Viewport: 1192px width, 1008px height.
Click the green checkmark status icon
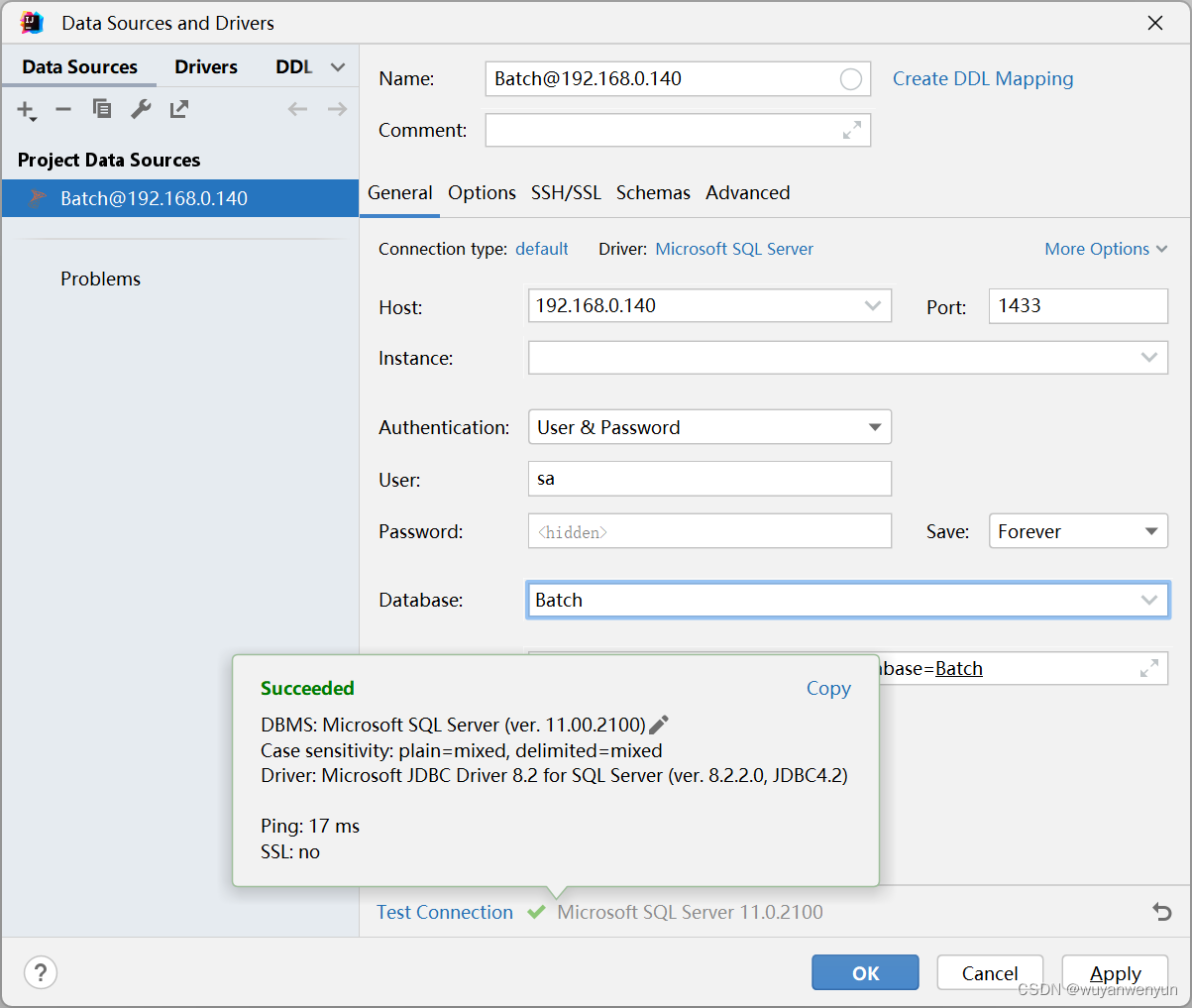[536, 912]
